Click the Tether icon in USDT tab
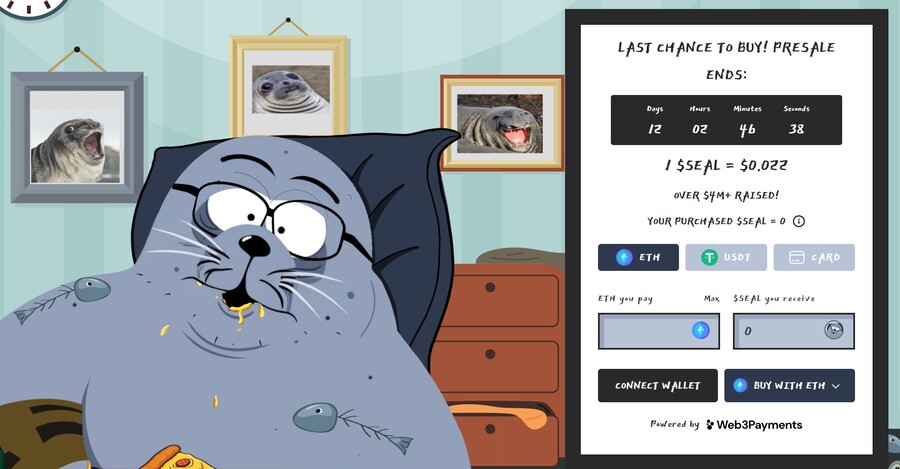900x469 pixels. (x=709, y=257)
